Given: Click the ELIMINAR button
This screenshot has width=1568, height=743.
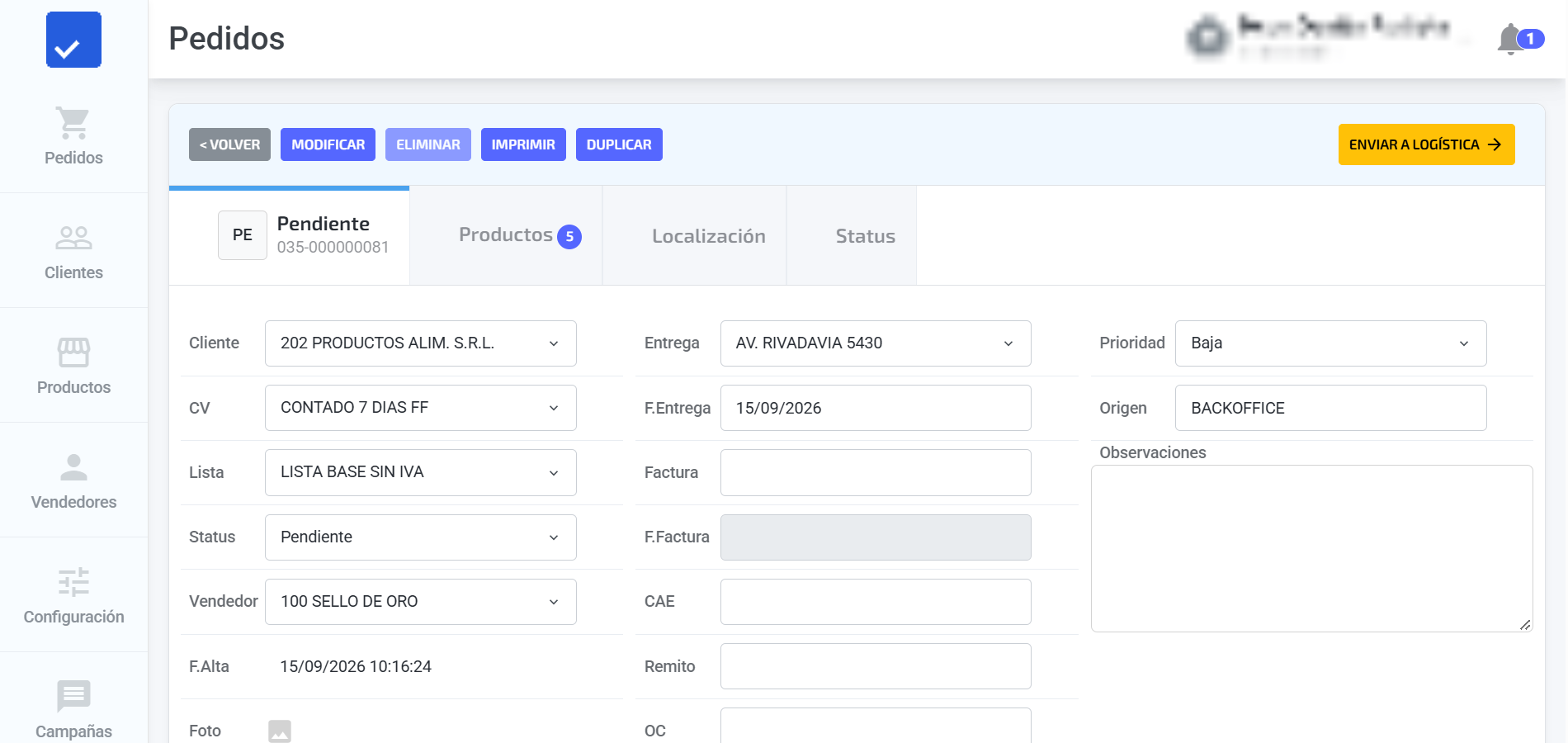Looking at the screenshot, I should tap(428, 144).
